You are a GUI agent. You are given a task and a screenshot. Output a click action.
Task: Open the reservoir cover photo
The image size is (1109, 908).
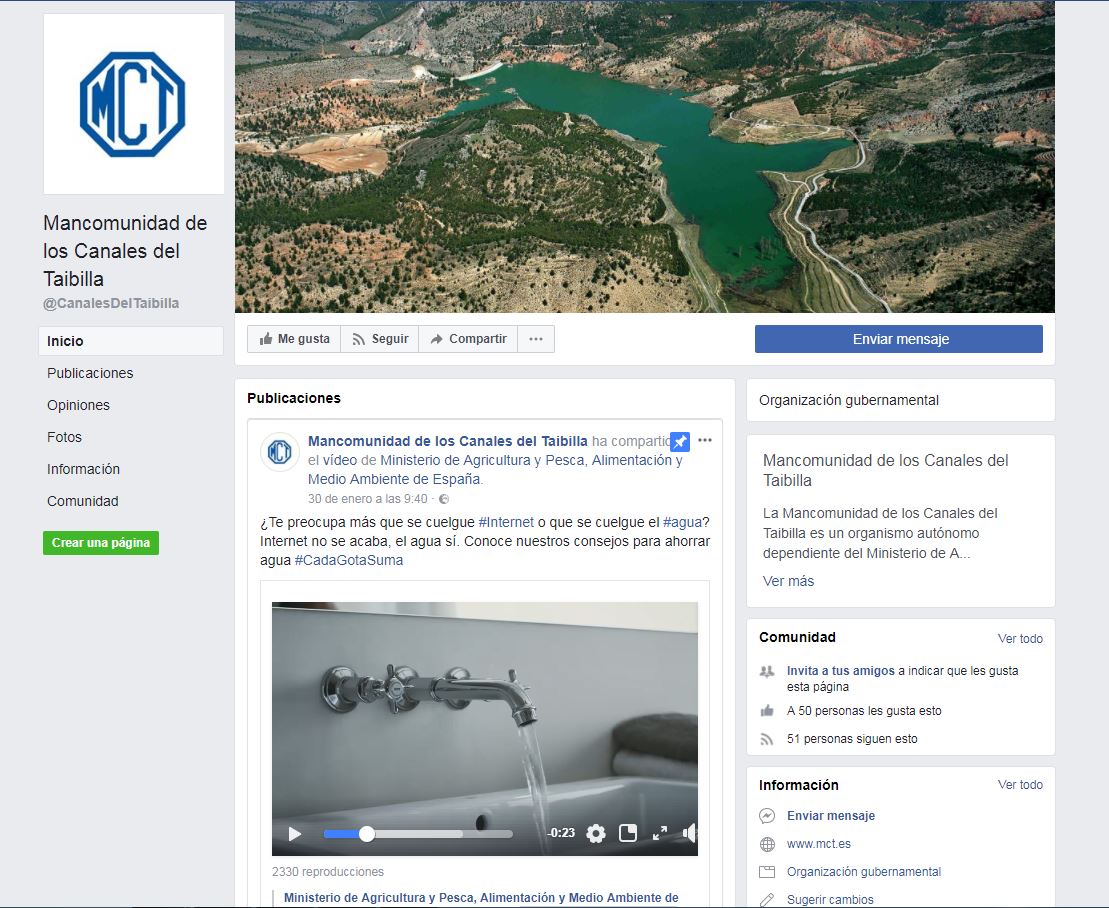pos(644,156)
